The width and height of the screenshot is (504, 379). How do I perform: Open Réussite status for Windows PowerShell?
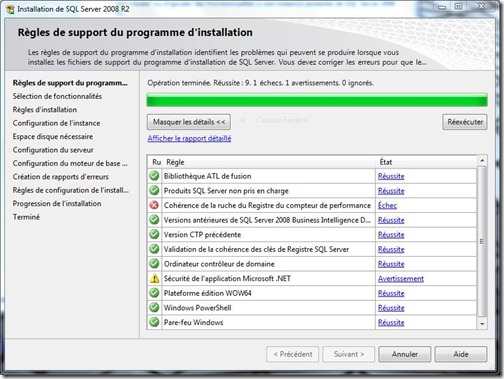click(391, 308)
